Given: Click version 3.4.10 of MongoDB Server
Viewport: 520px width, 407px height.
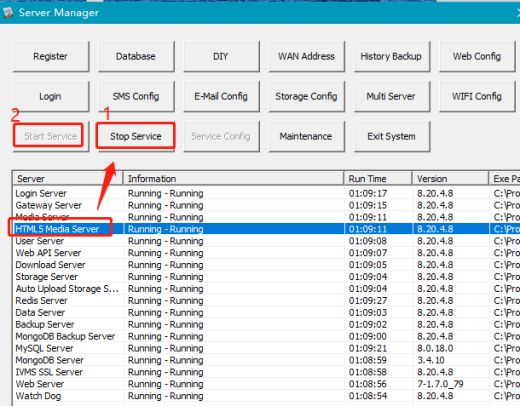Looking at the screenshot, I should click(431, 360).
